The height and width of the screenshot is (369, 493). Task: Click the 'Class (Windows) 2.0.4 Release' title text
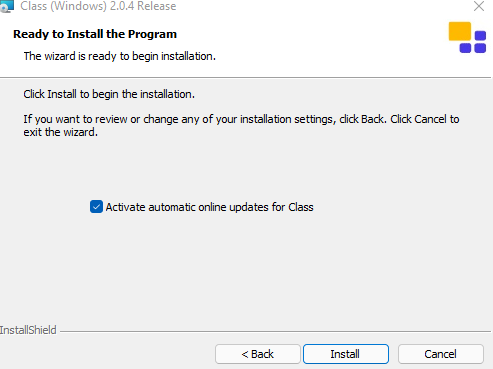click(x=98, y=6)
